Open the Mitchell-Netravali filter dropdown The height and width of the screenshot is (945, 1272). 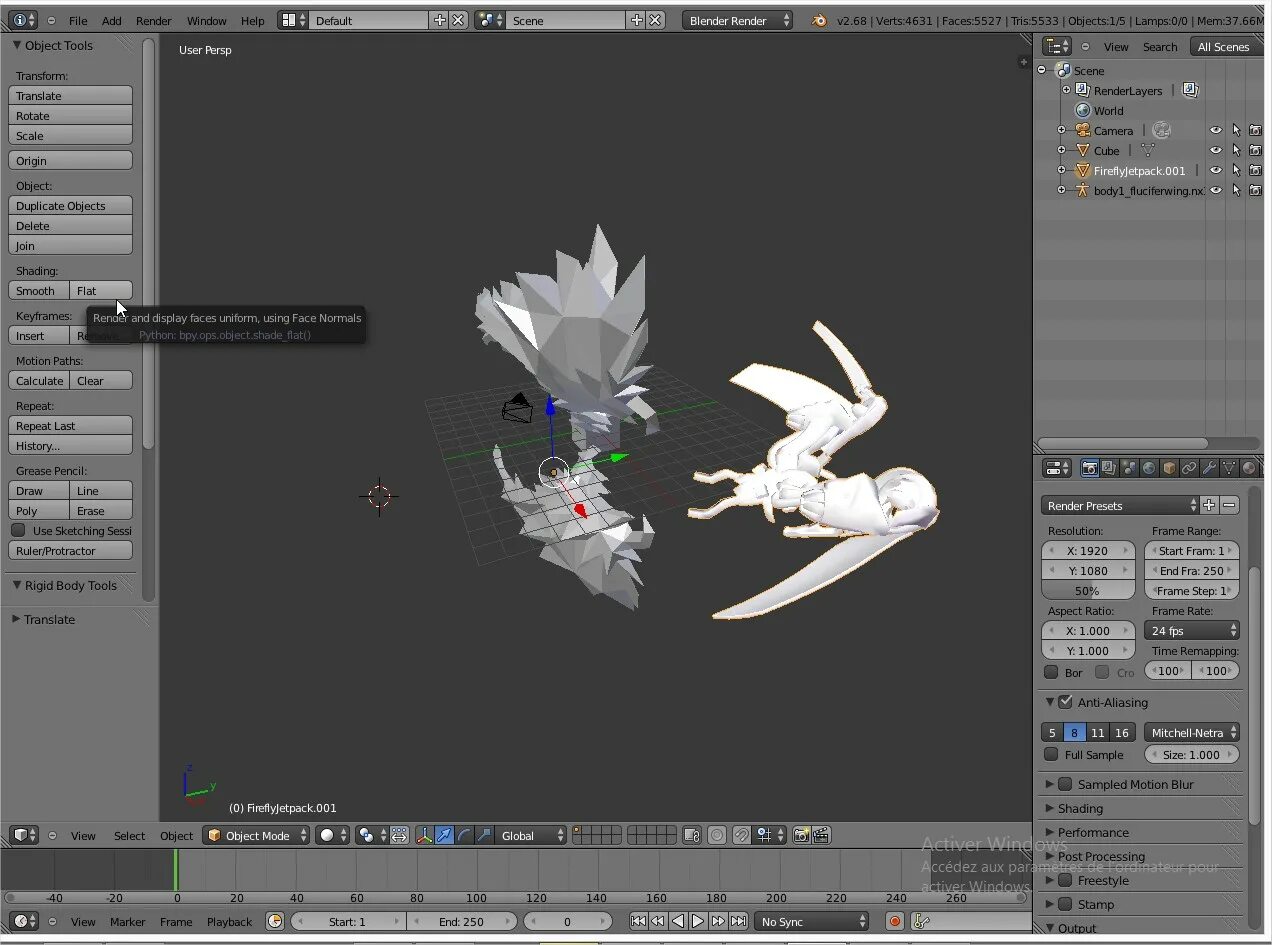1192,732
